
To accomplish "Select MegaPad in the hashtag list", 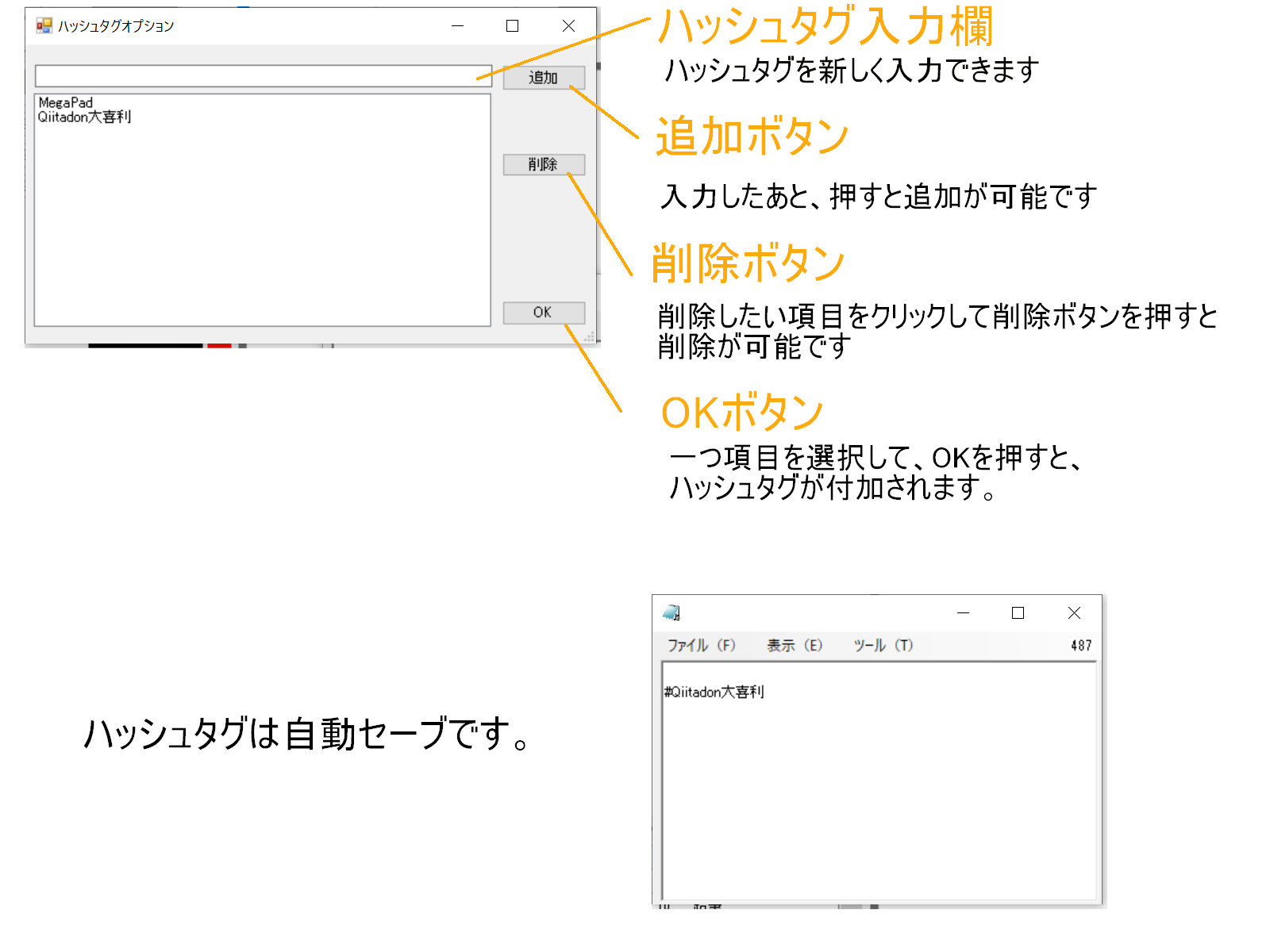I will (x=66, y=102).
